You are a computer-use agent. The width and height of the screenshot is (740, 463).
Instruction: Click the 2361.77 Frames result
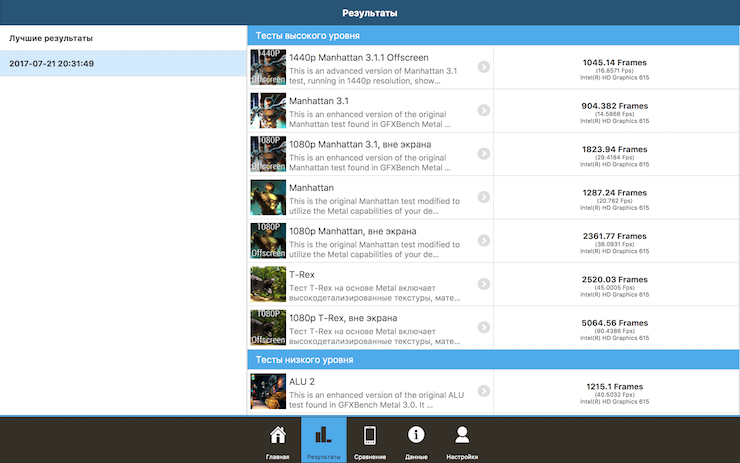pos(614,236)
